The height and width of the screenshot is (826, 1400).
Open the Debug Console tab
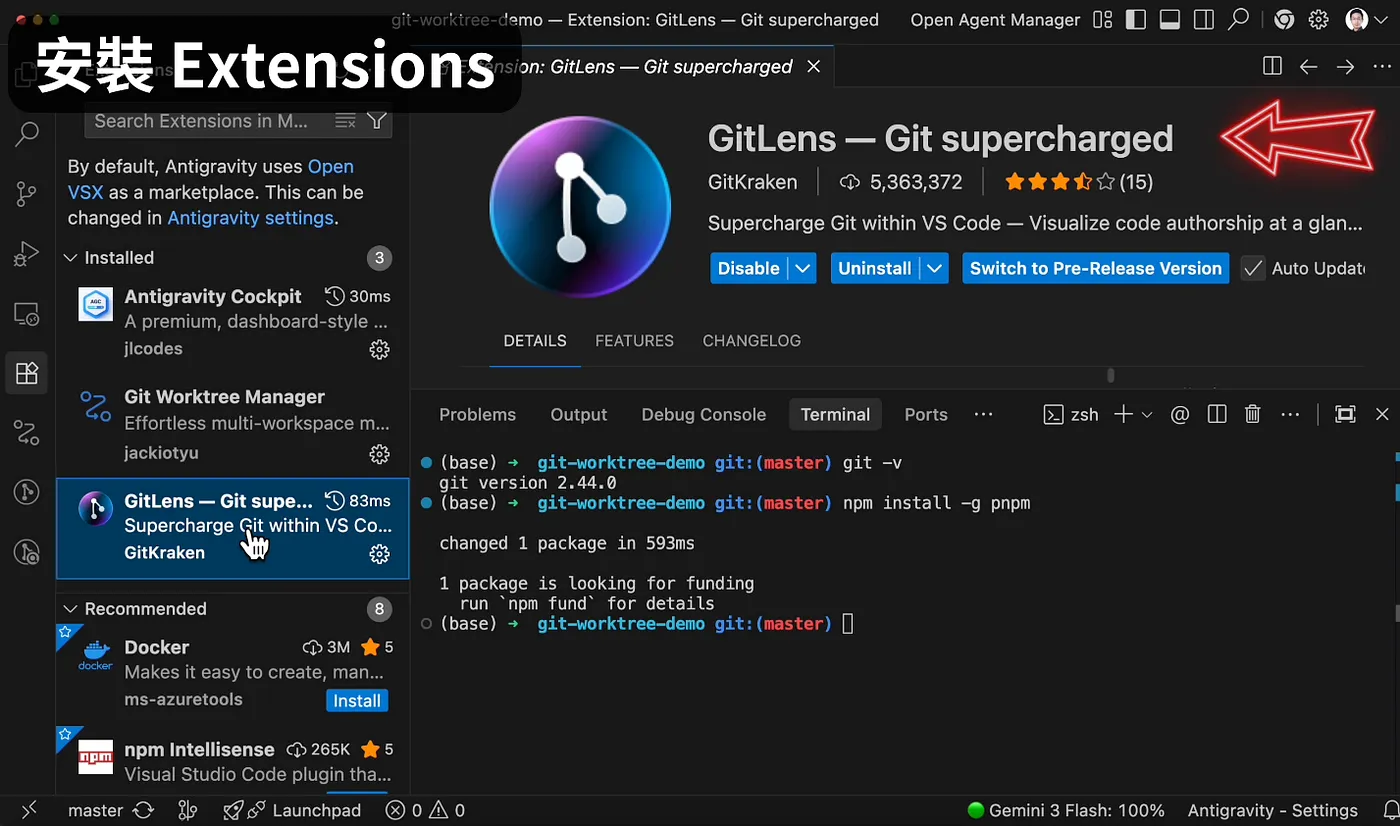point(703,414)
